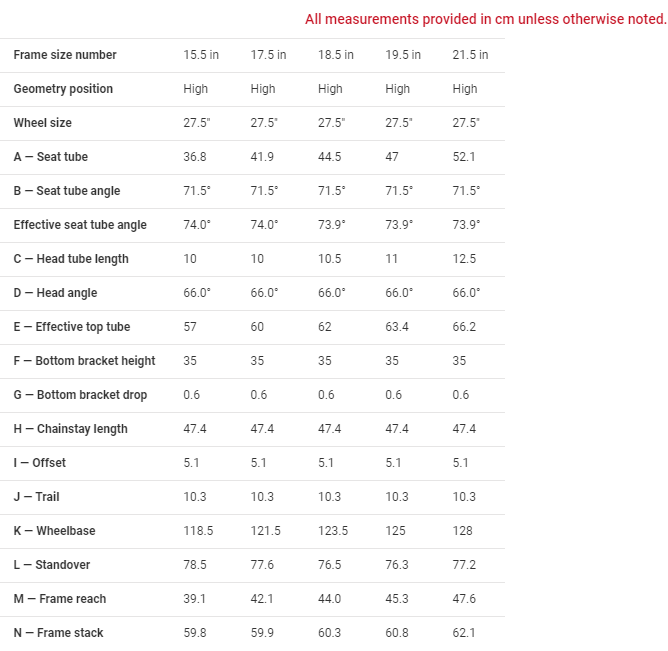Select the 19.5 in frame size header
668x651 pixels.
click(x=403, y=55)
